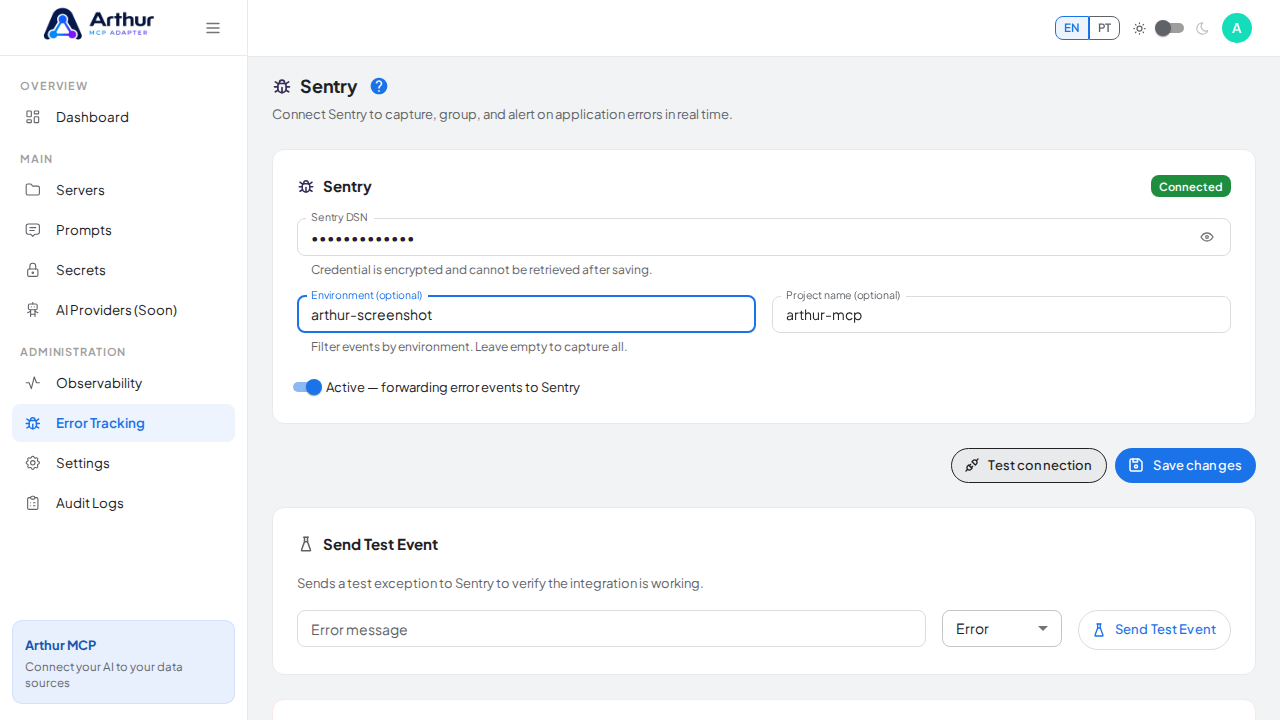This screenshot has width=1280, height=720.
Task: Toggle the dark mode theme switch
Action: point(1170,28)
